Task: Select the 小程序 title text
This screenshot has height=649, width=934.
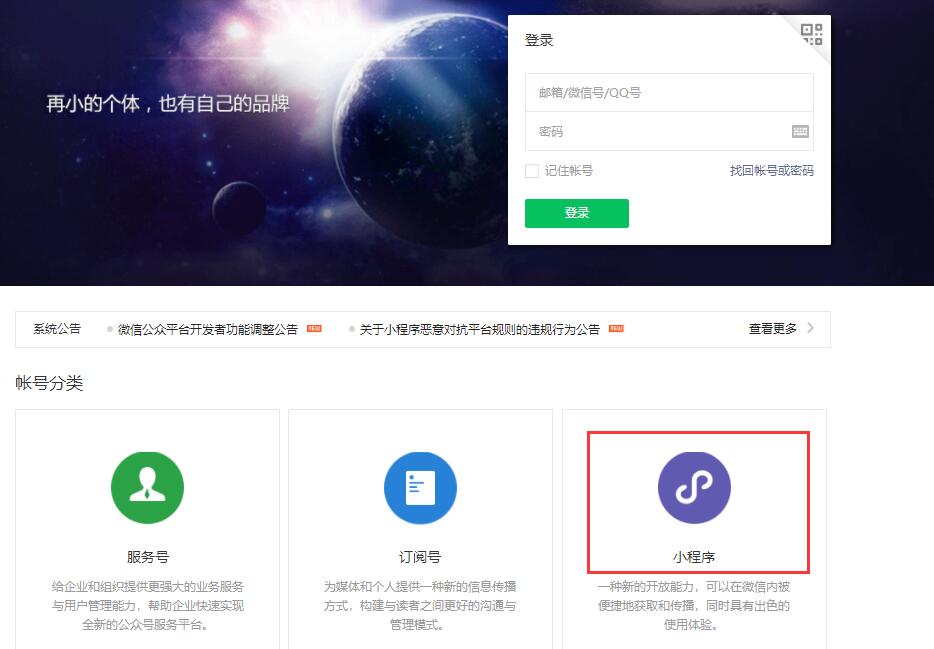Action: 694,557
